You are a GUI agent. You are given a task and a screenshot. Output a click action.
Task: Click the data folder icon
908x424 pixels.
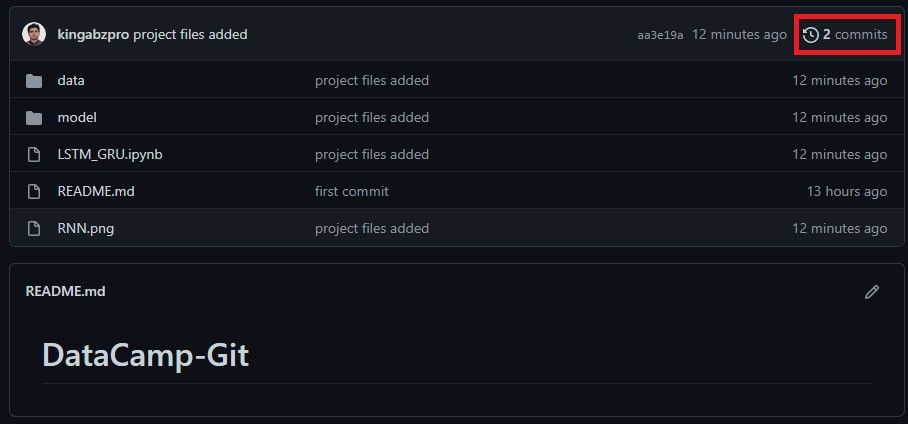pyautogui.click(x=34, y=81)
